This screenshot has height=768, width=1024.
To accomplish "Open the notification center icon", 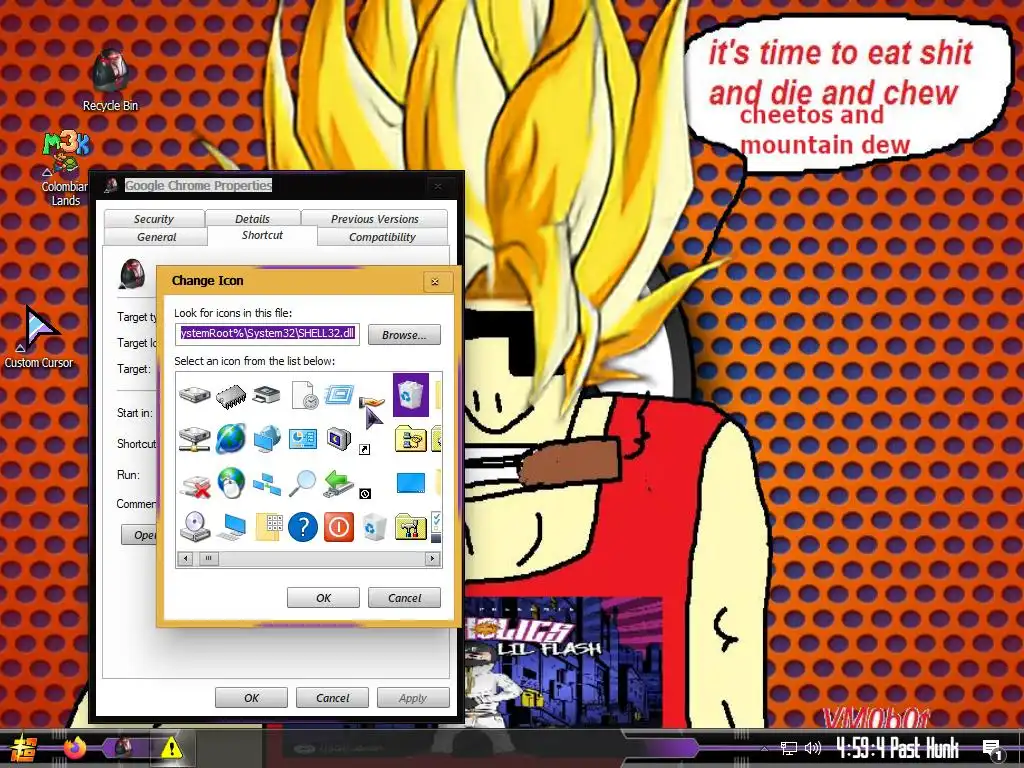I will coord(993,750).
